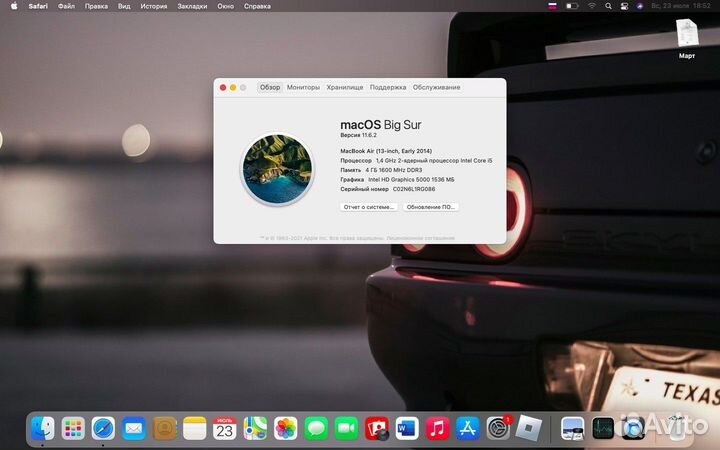Click the Intel HD Graphics 5000 value

(x=411, y=180)
